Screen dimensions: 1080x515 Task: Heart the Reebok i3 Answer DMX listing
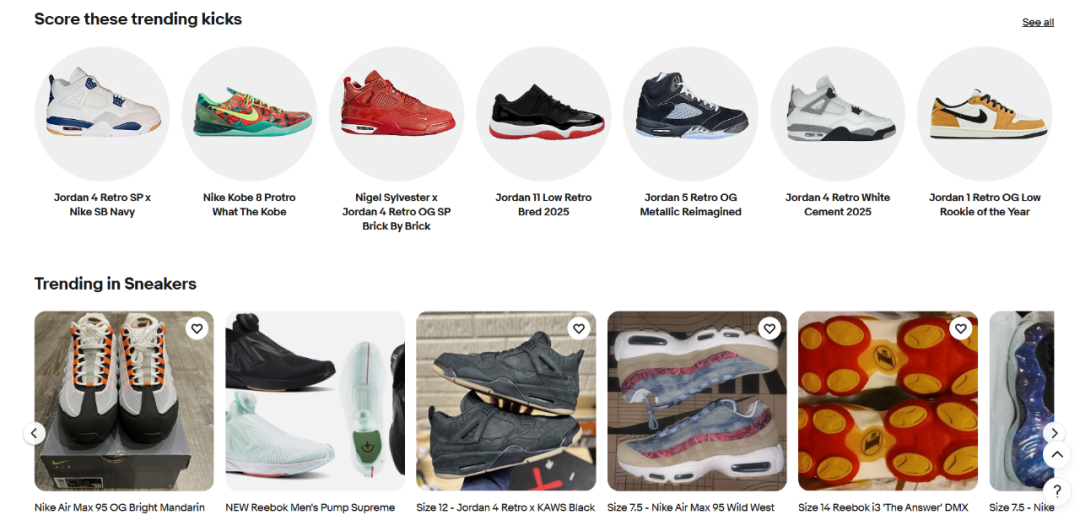(960, 328)
